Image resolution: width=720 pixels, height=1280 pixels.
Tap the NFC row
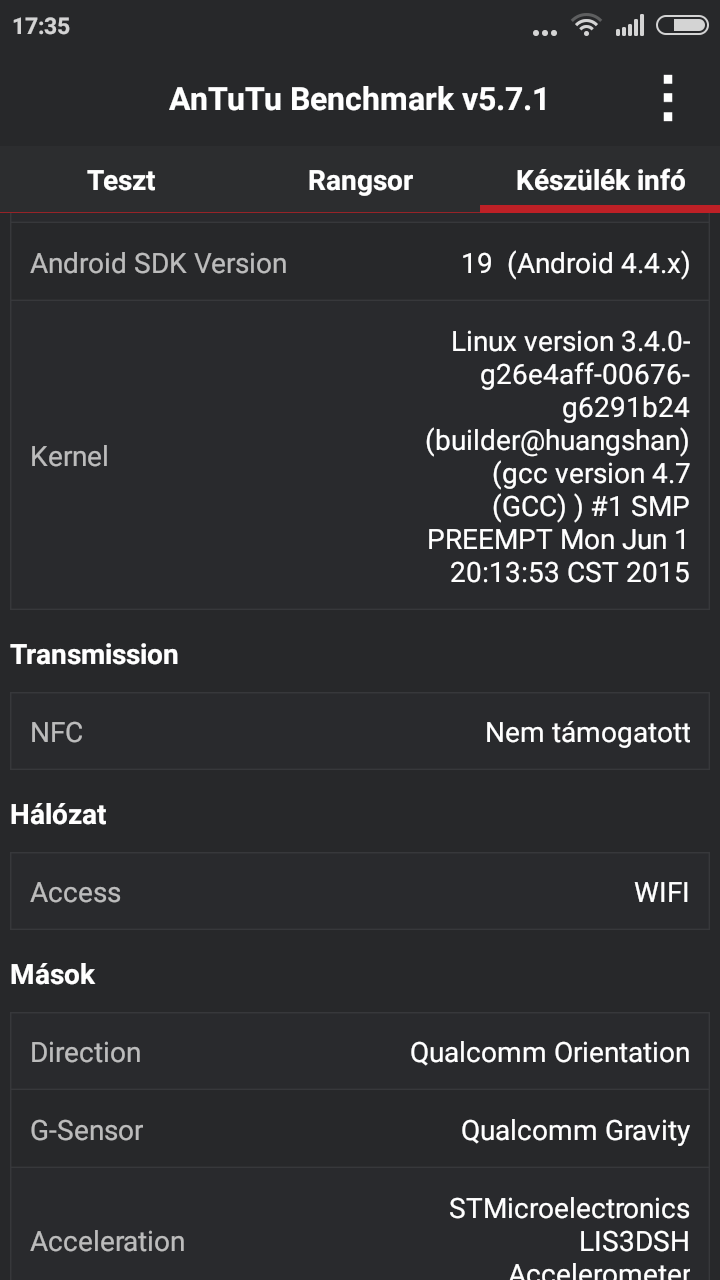(360, 732)
